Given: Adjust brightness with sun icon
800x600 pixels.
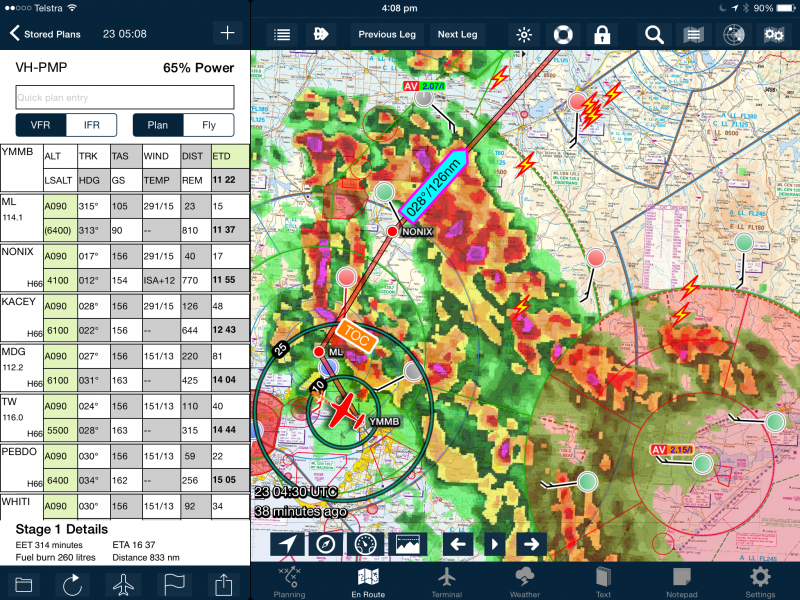Looking at the screenshot, I should coord(524,35).
